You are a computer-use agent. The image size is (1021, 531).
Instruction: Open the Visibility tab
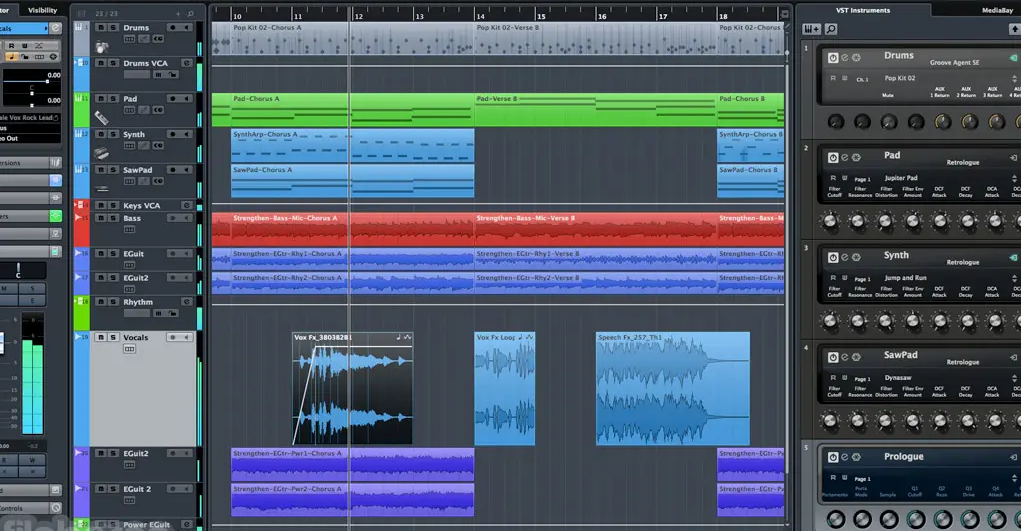(x=42, y=10)
